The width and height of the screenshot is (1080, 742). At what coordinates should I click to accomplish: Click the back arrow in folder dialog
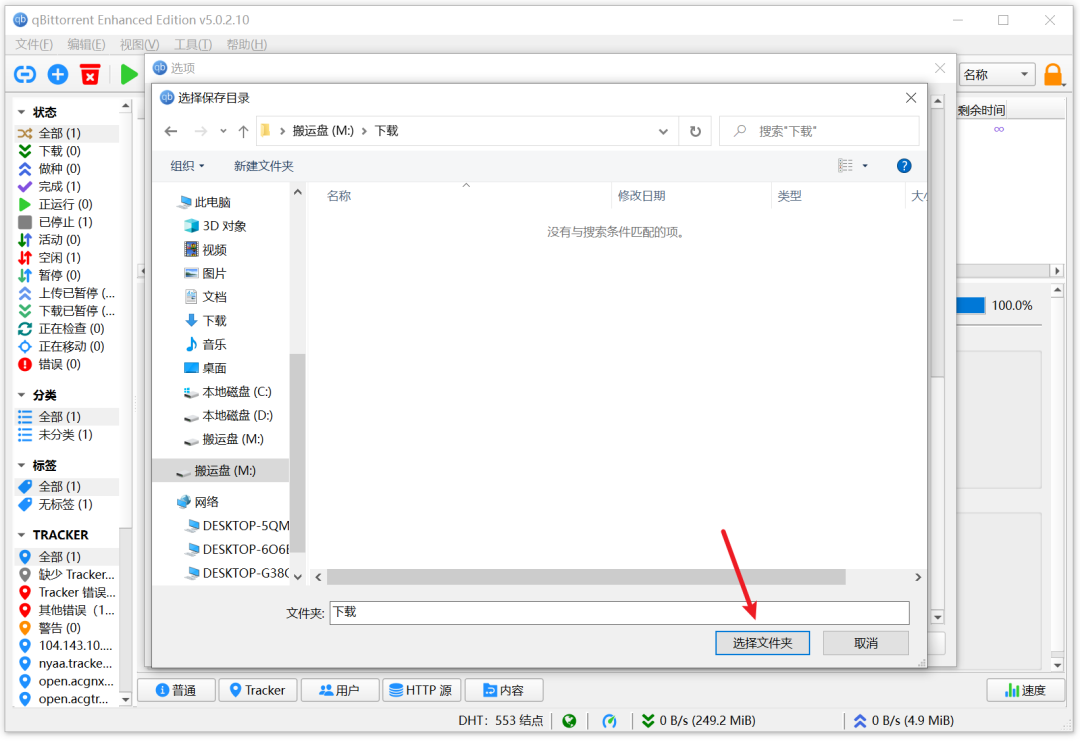point(171,131)
